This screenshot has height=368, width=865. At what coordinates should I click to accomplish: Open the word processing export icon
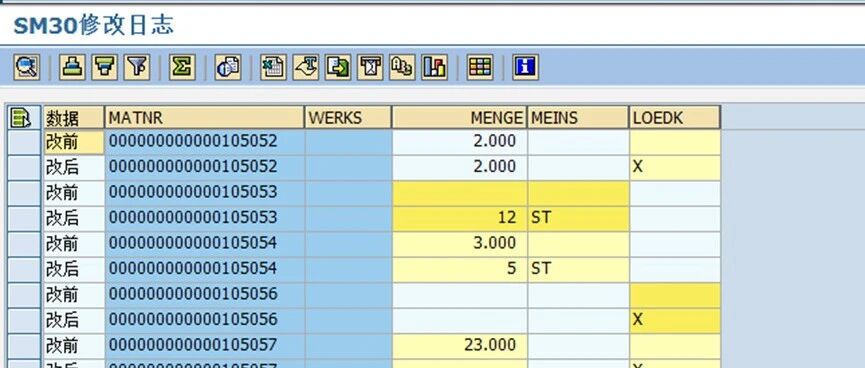(306, 67)
